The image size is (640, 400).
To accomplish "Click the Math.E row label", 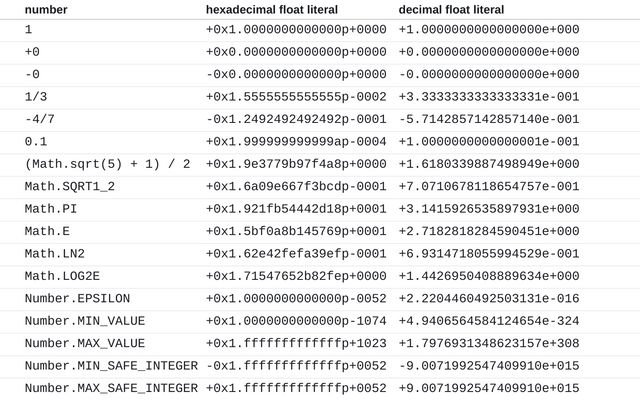I will coord(47,231).
